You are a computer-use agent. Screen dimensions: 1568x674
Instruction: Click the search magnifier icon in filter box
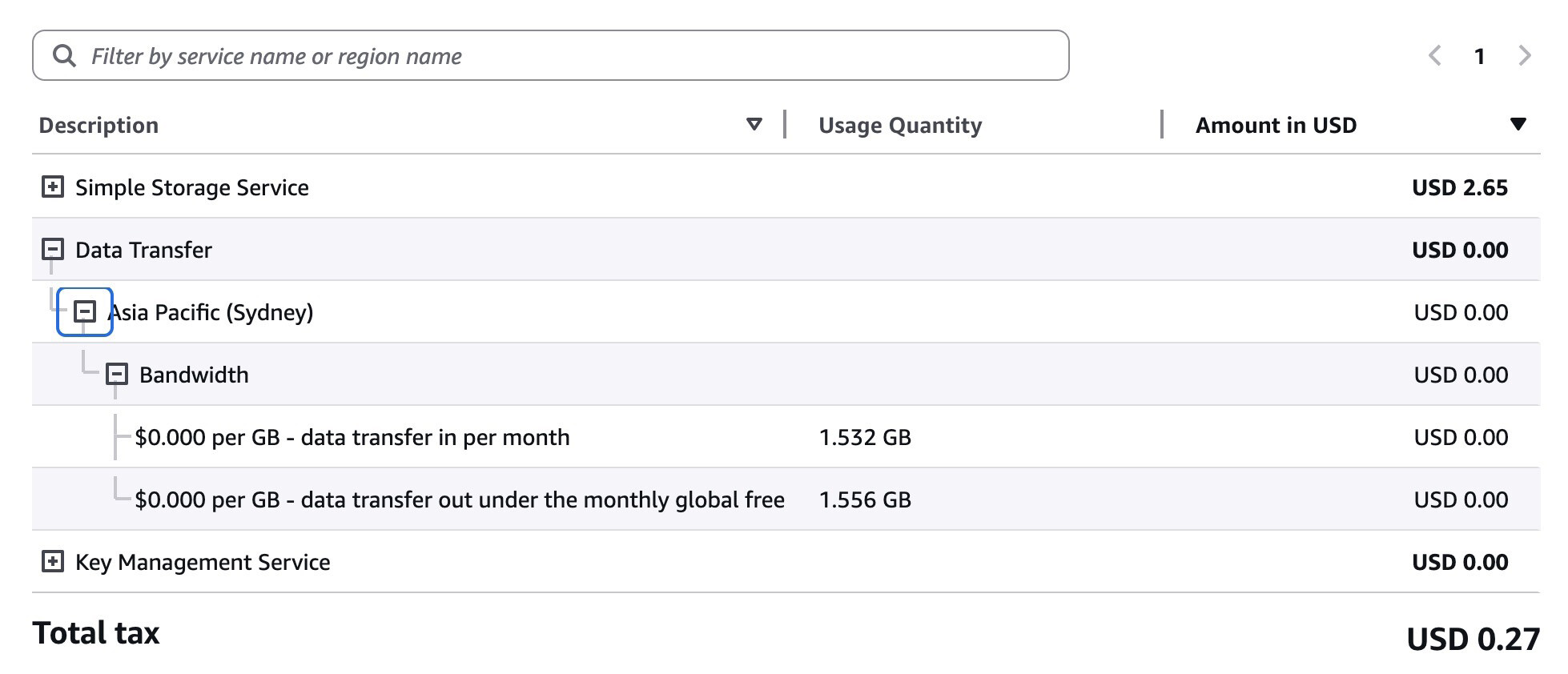tap(64, 56)
